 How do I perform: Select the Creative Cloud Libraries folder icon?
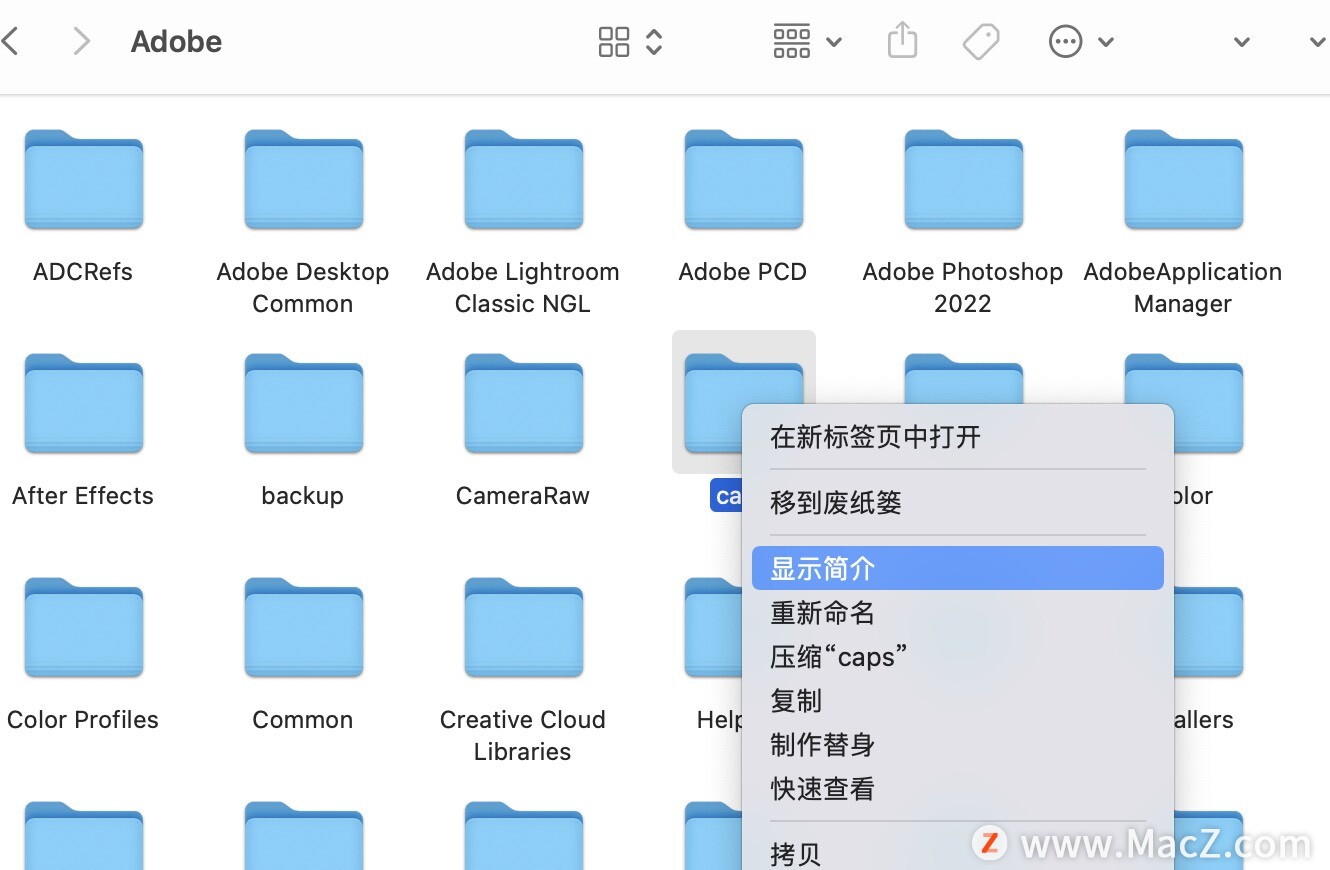(x=524, y=628)
